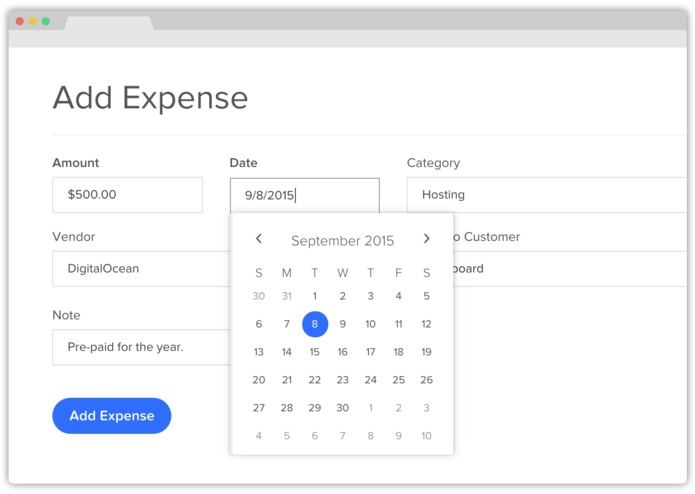Choose September 23 in the calendar

pos(343,380)
